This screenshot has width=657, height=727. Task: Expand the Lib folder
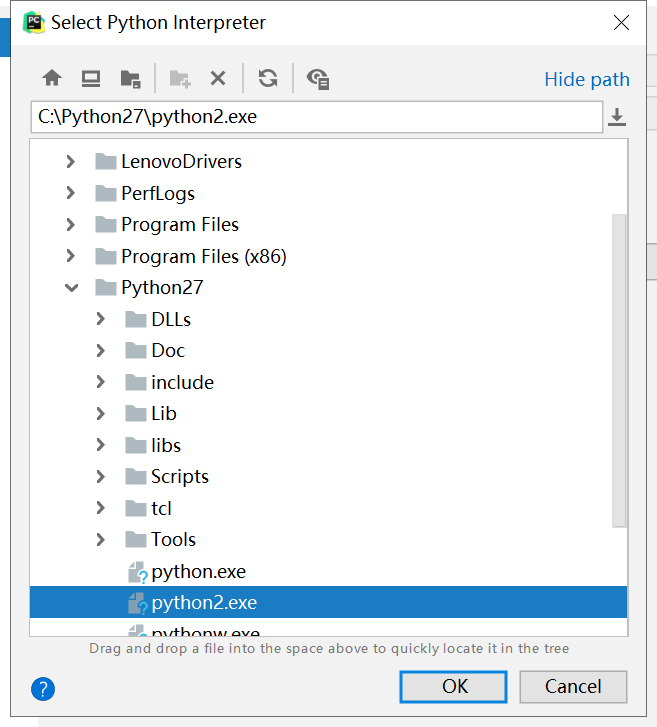[x=101, y=414]
